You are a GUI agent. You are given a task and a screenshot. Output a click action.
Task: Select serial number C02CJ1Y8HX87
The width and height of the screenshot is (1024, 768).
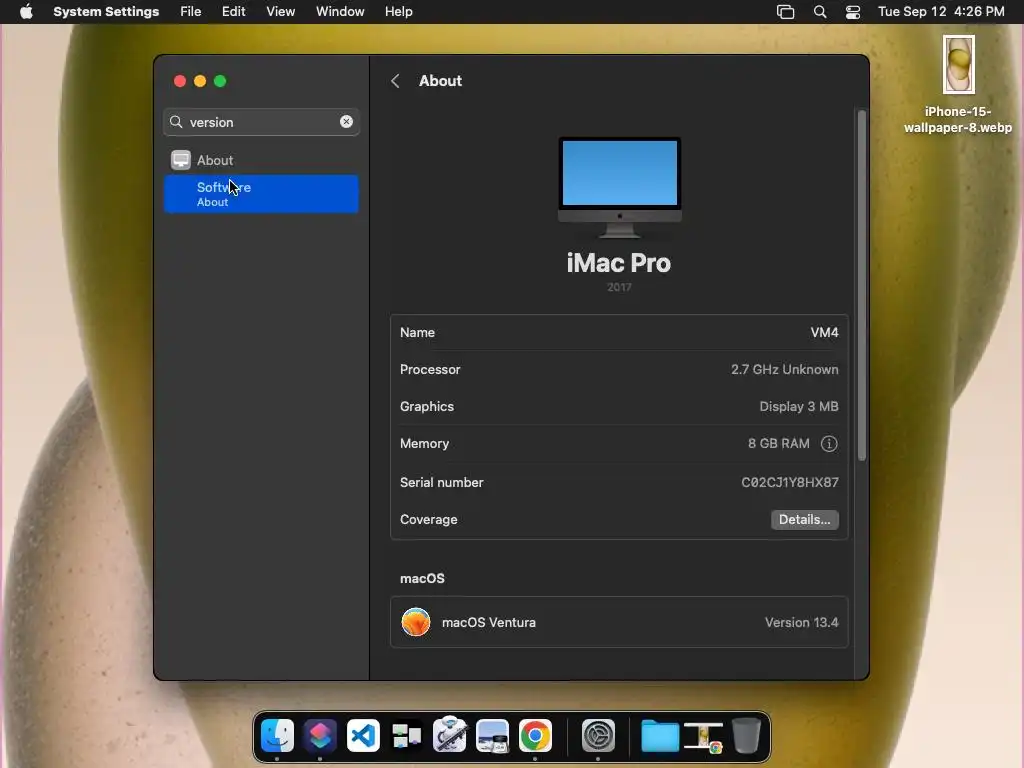[x=790, y=482]
